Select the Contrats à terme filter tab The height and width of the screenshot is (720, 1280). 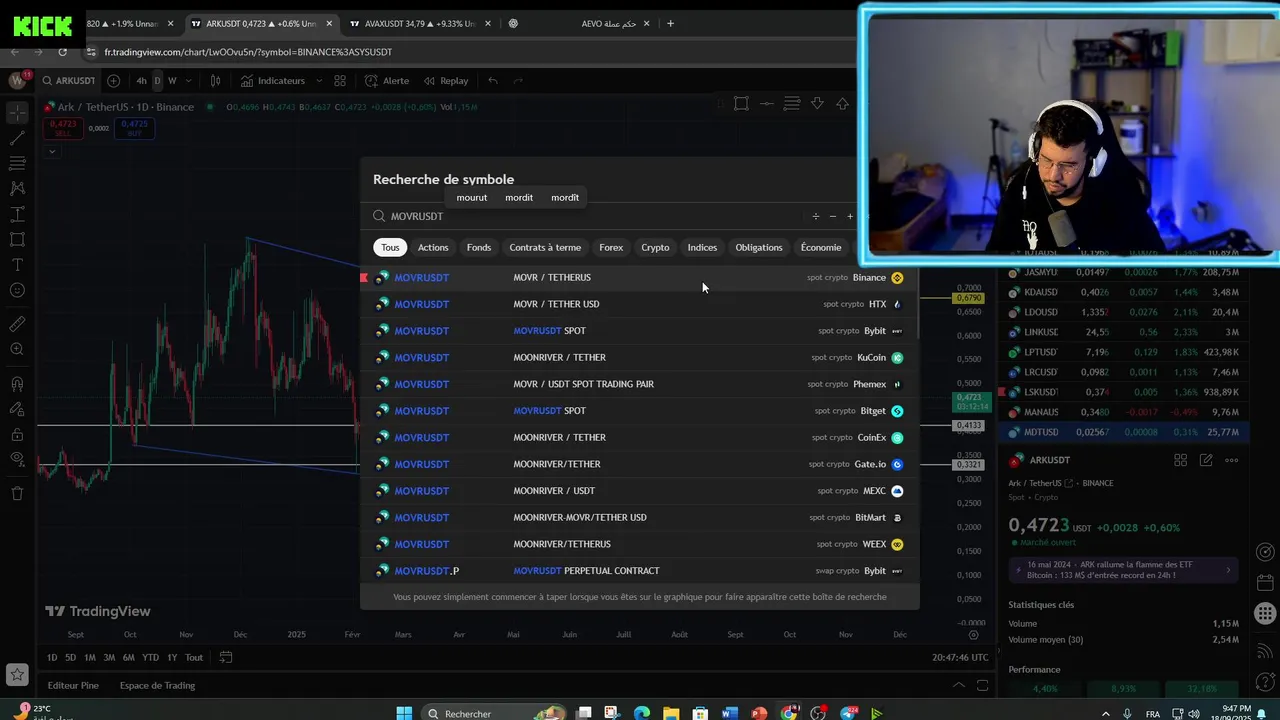point(545,247)
